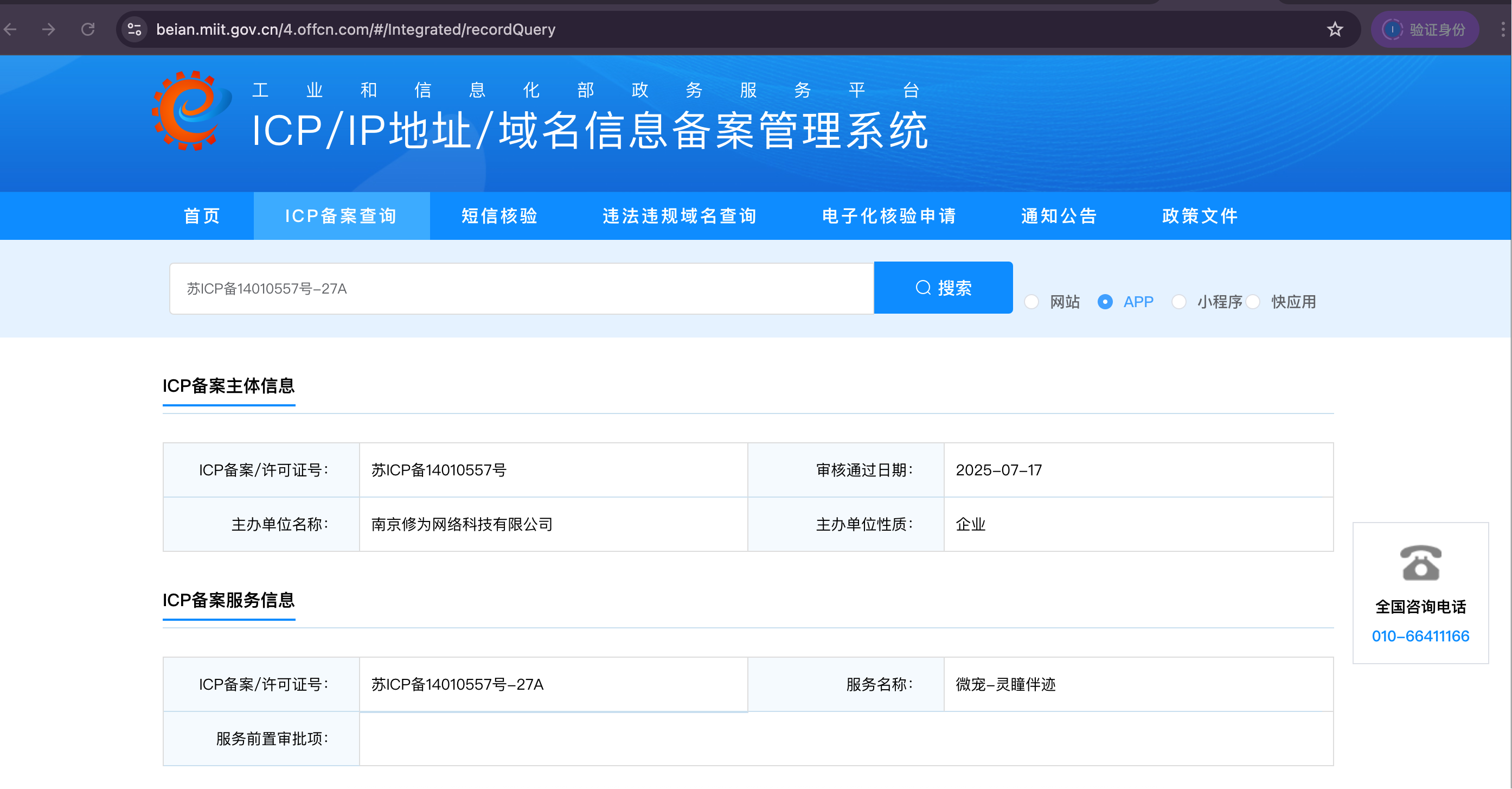
Task: Select the 小程序 radio button
Action: pos(1178,301)
